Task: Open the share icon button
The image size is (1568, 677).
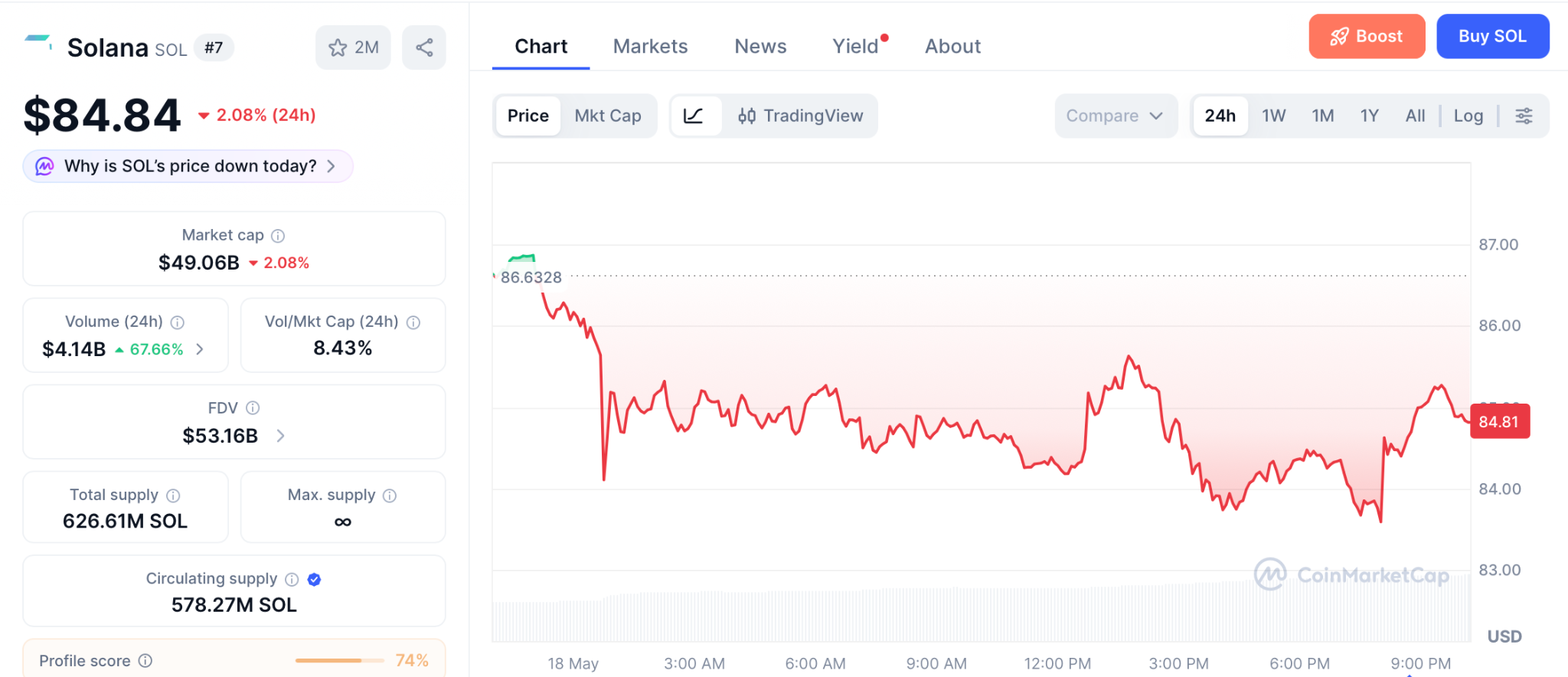Action: (x=424, y=47)
